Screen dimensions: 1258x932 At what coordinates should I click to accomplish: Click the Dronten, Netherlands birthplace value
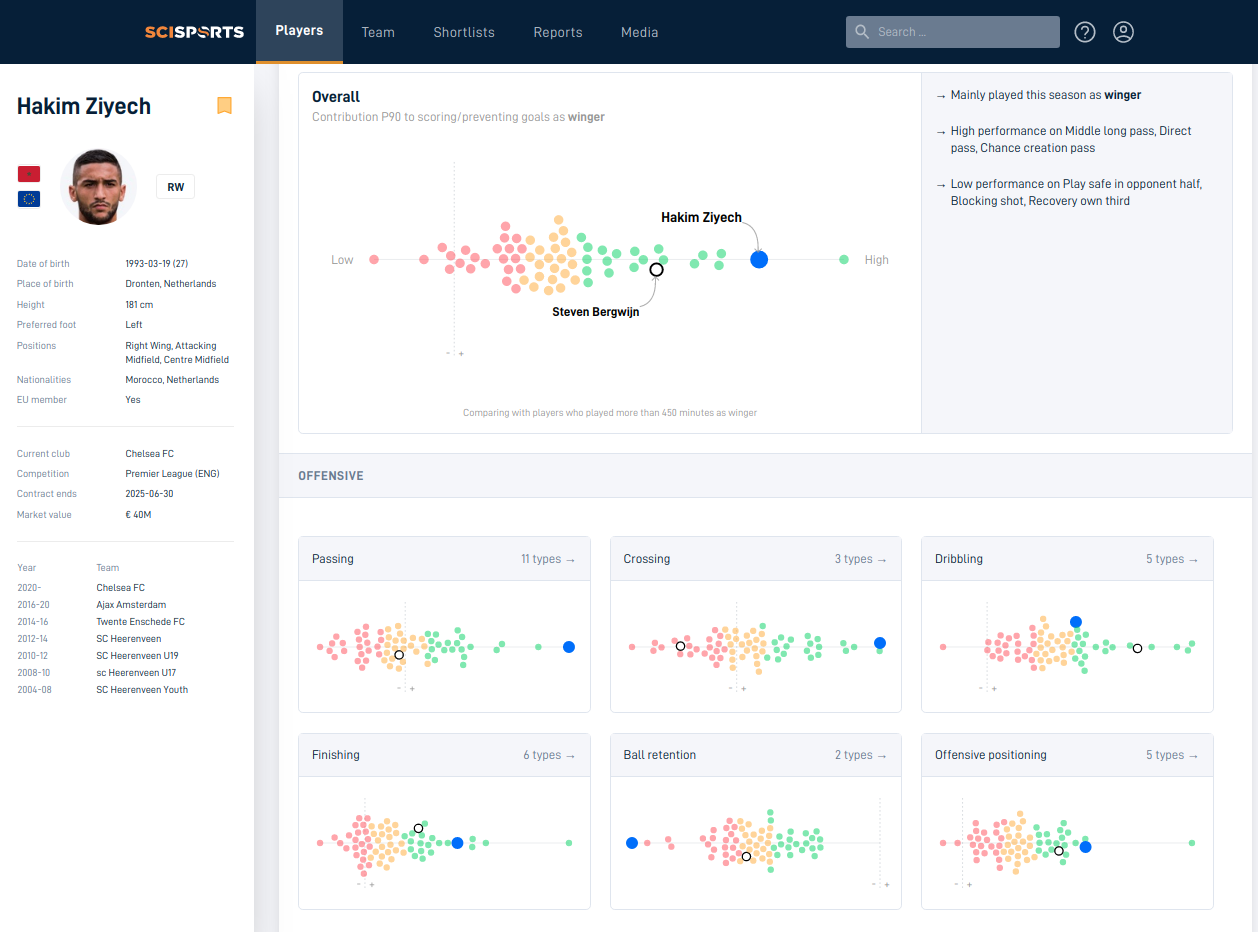tap(171, 284)
